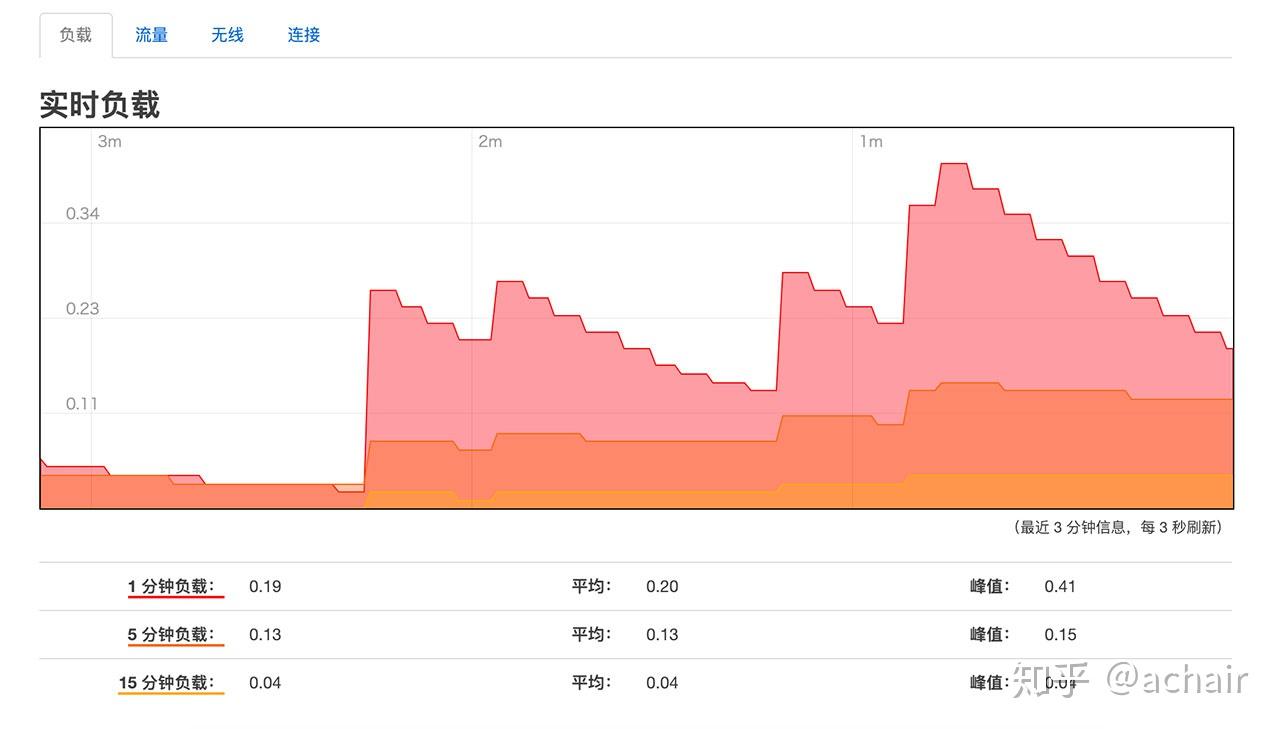Click the 0.19 one-minute load value
1280x729 pixels.
(x=266, y=586)
